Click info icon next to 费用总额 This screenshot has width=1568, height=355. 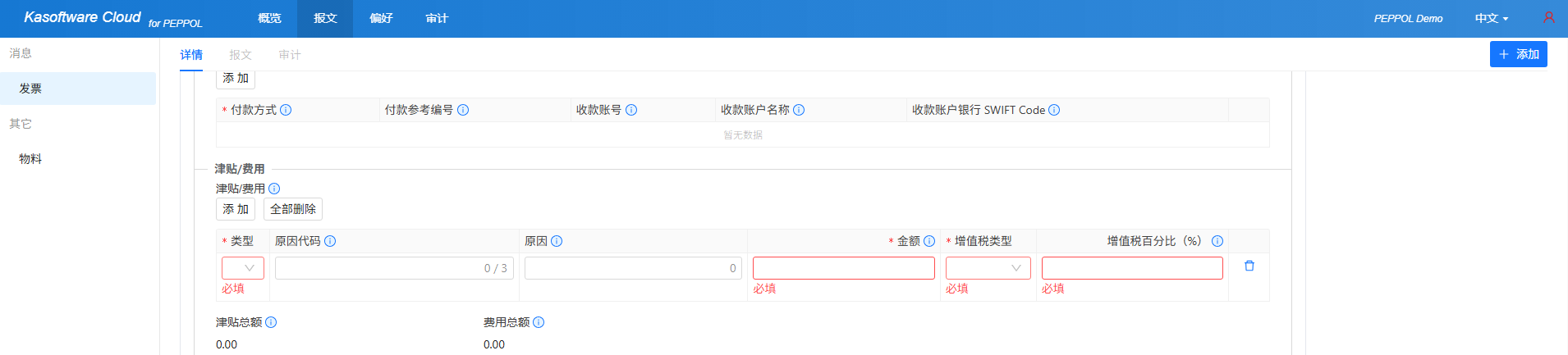pos(539,322)
